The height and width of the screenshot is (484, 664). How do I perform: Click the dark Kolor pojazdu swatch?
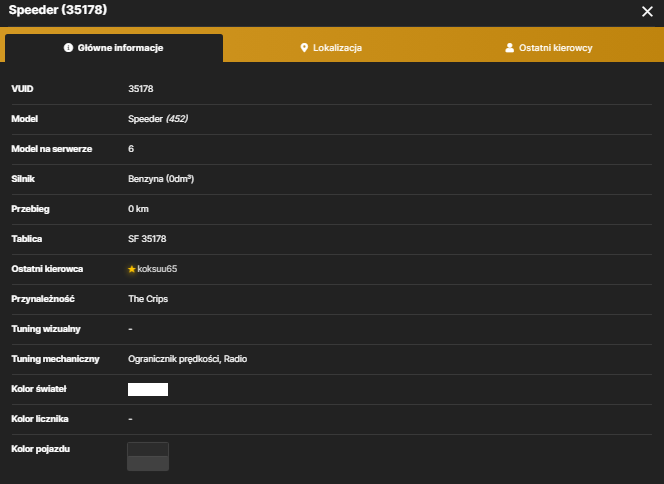(148, 456)
